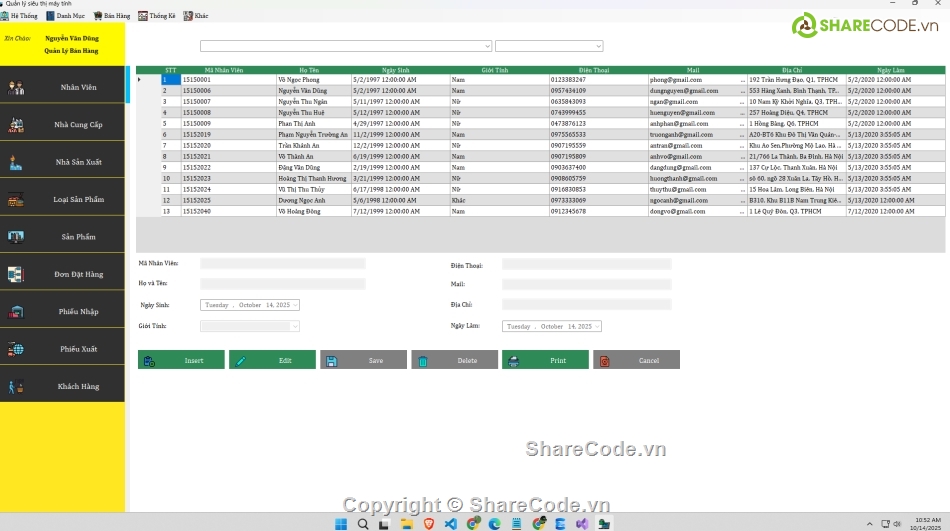Viewport: 950px width, 531px height.
Task: Click the Nhân Viên sidebar icon
Action: point(17,88)
